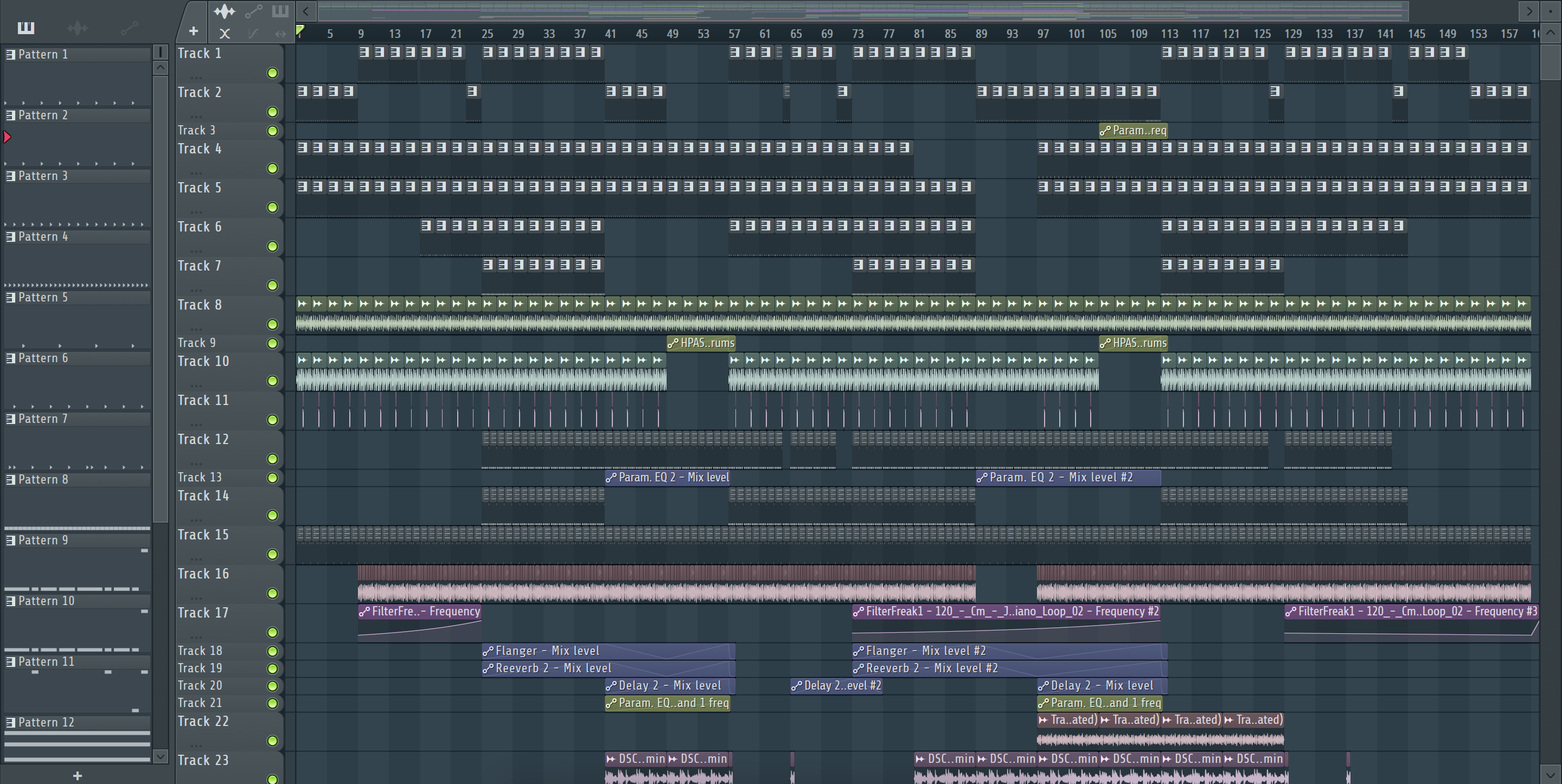Click the red arrow marker beside Pattern 2
This screenshot has width=1562, height=784.
[x=7, y=137]
